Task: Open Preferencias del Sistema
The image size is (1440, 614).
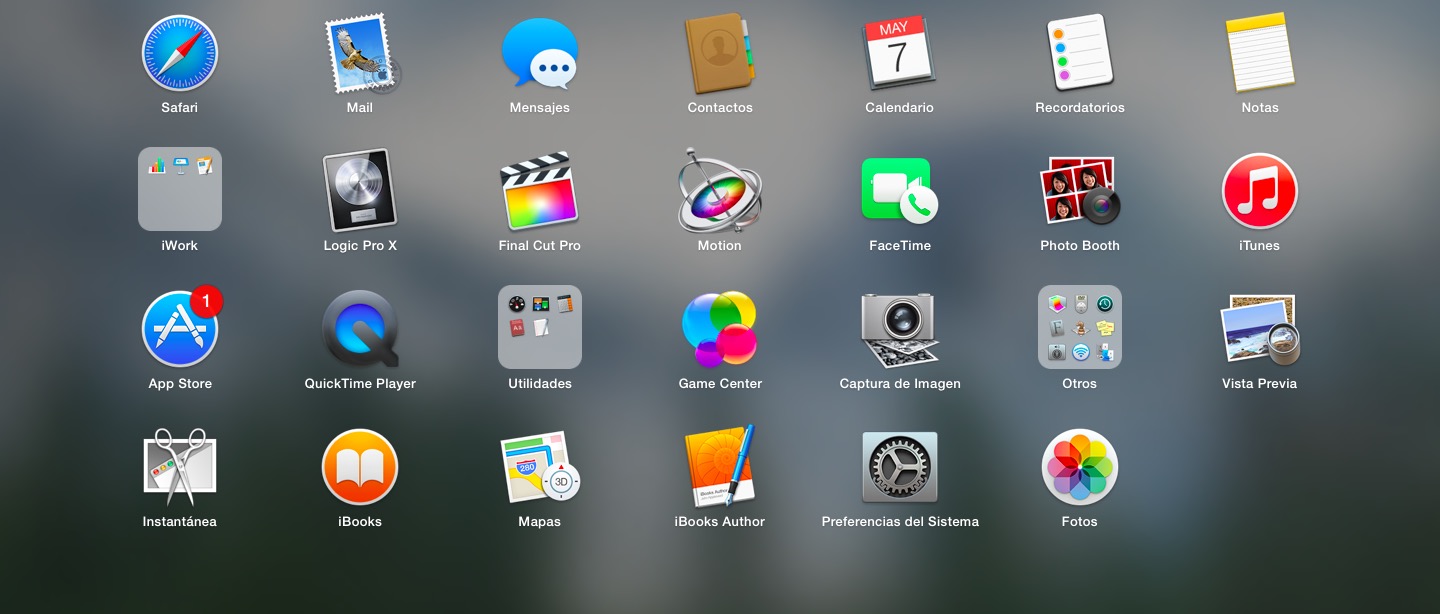Action: point(900,467)
